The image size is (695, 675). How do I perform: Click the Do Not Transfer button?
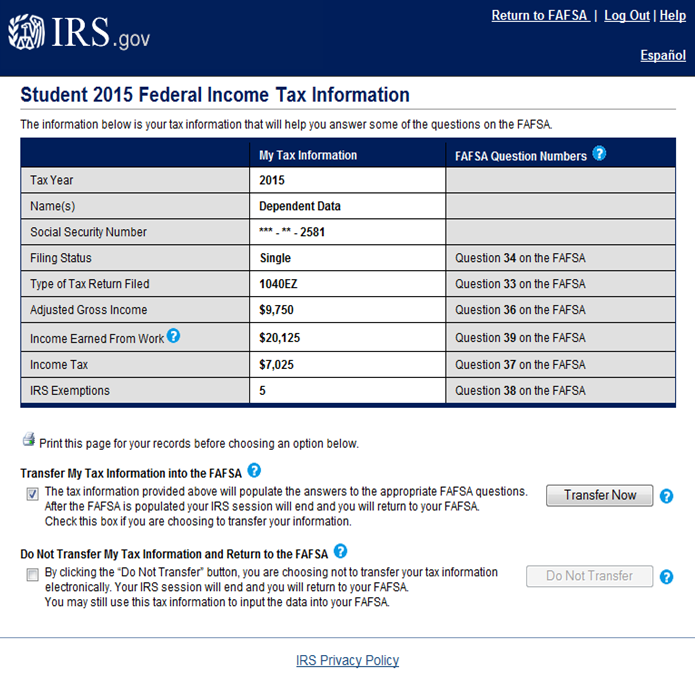(x=590, y=576)
